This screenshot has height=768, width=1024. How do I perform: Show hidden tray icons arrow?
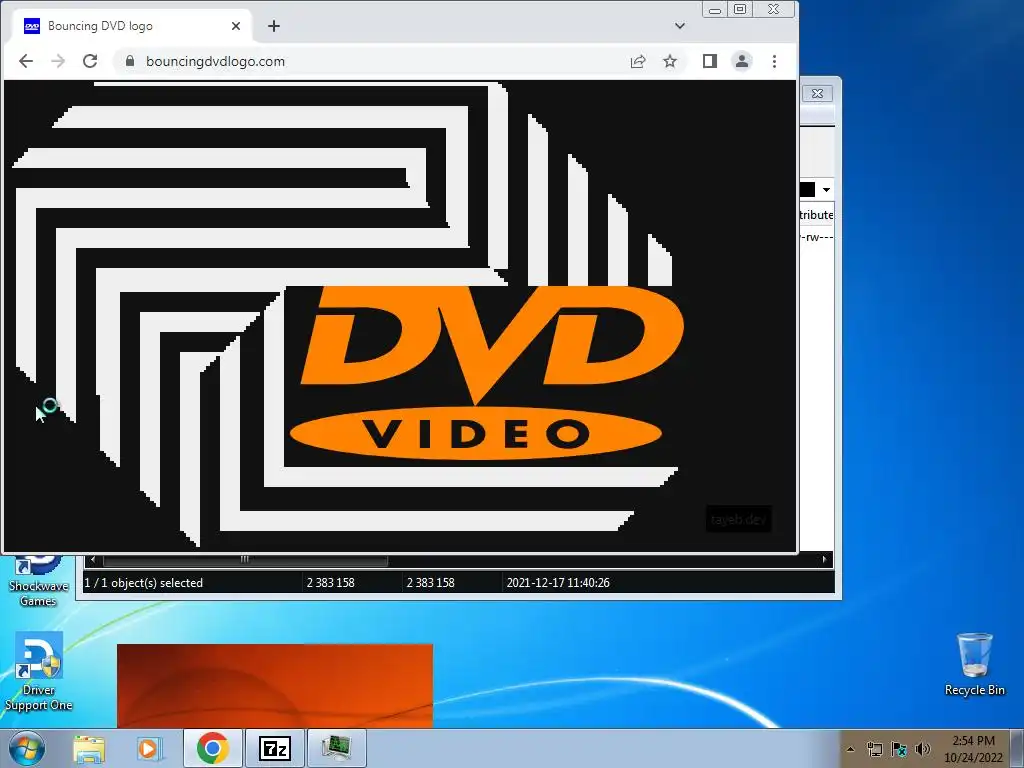[850, 749]
